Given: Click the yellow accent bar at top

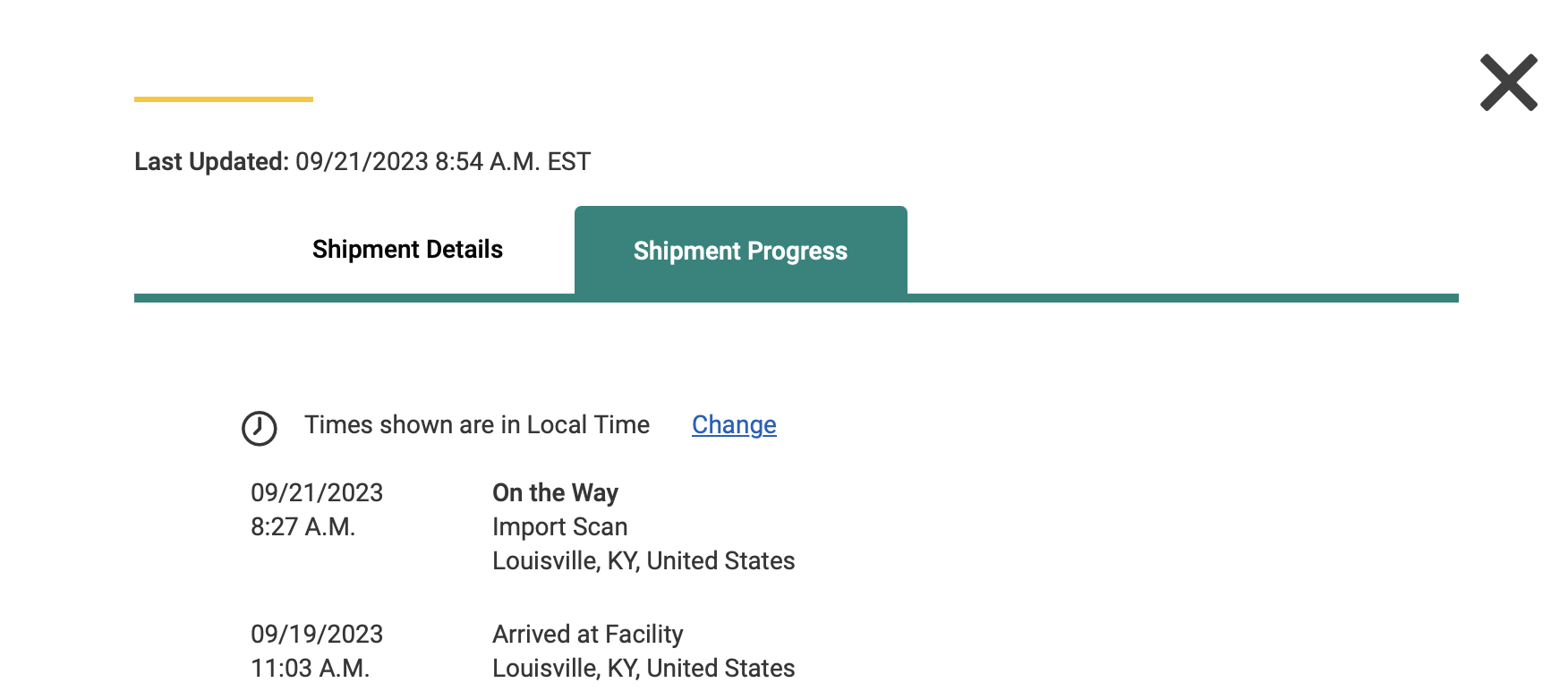Looking at the screenshot, I should pos(224,99).
